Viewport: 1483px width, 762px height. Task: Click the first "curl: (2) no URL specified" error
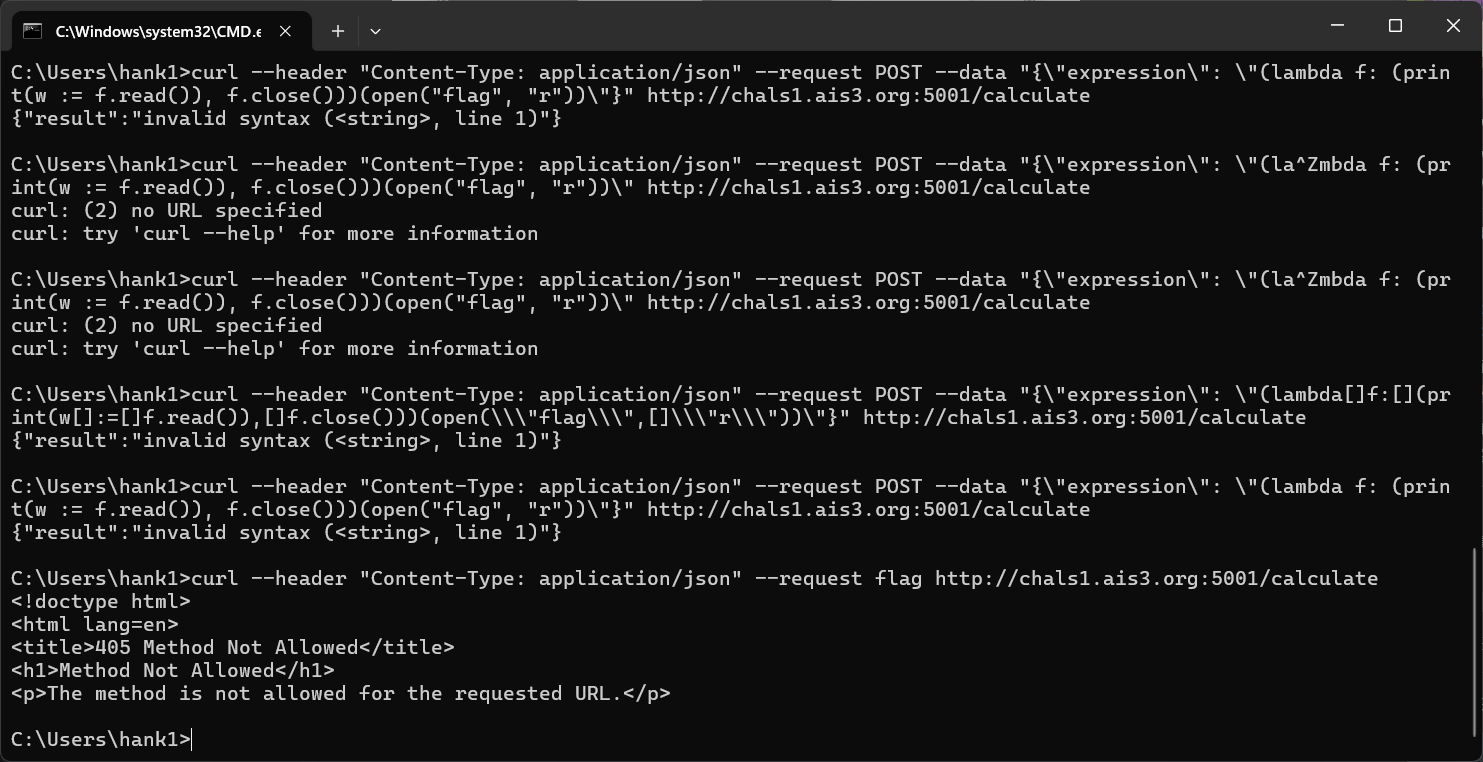click(x=166, y=211)
